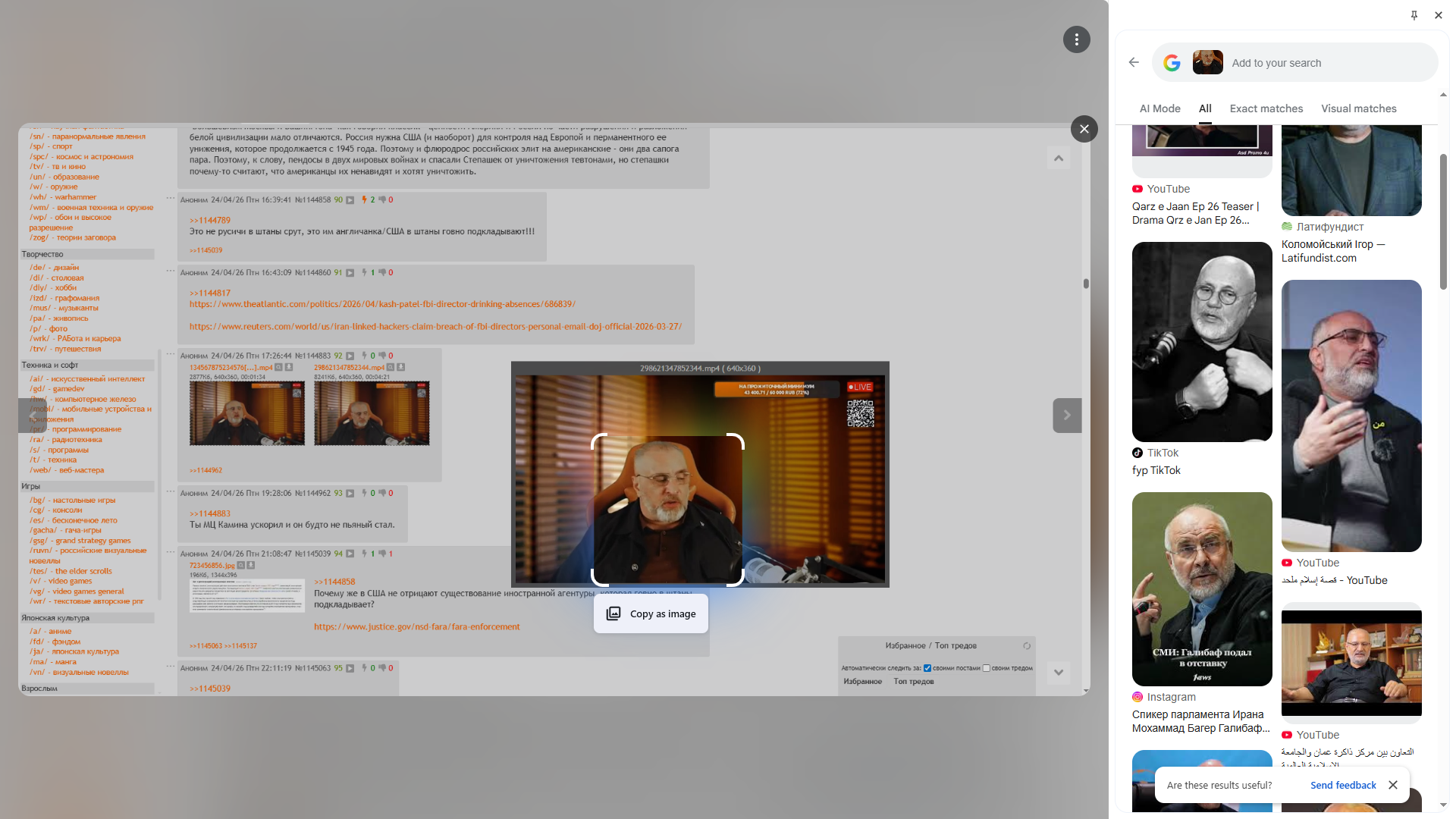Click download icon beside 134567875234576[...].mp4
The height and width of the screenshot is (819, 1456).
tap(289, 367)
